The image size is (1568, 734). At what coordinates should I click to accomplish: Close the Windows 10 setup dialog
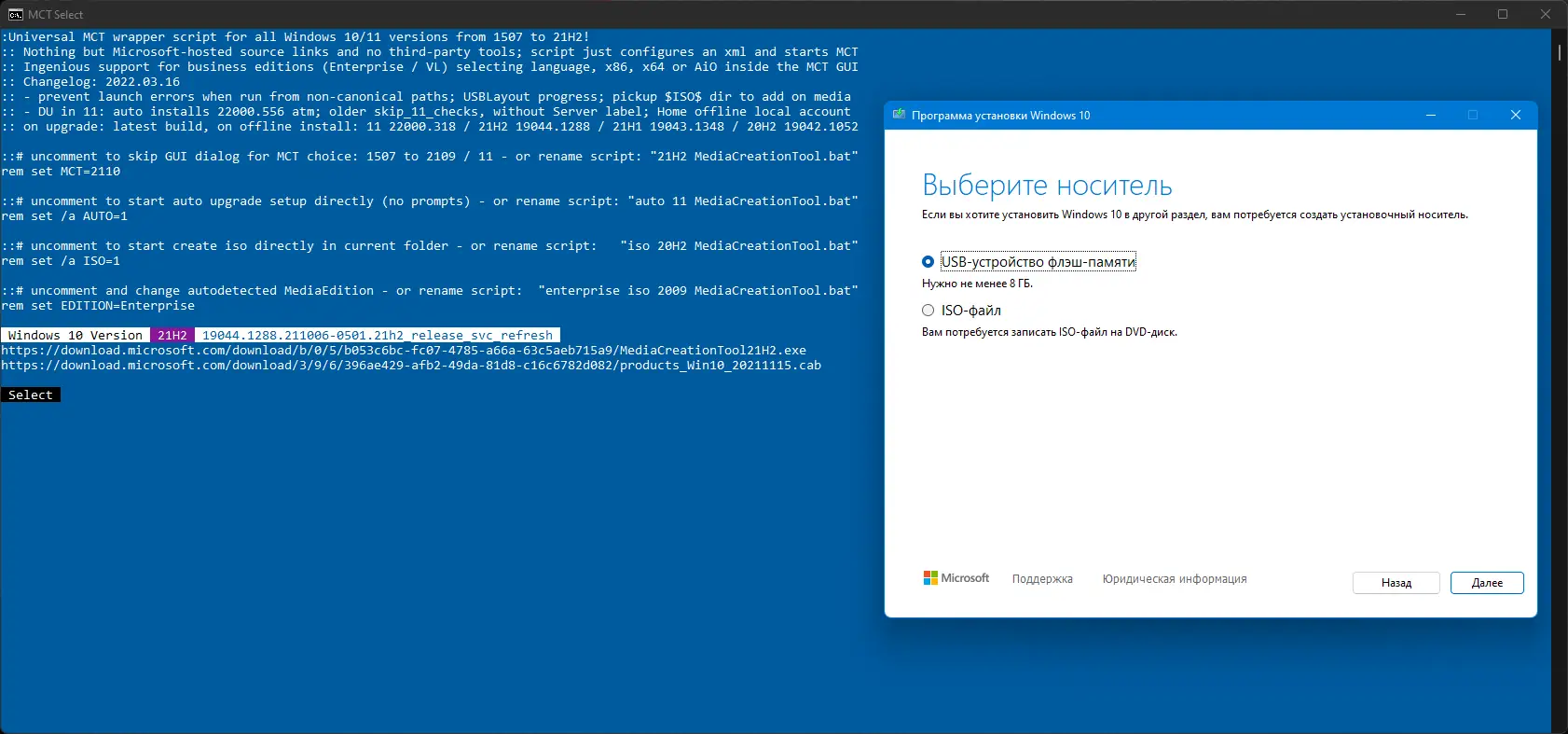click(x=1516, y=115)
